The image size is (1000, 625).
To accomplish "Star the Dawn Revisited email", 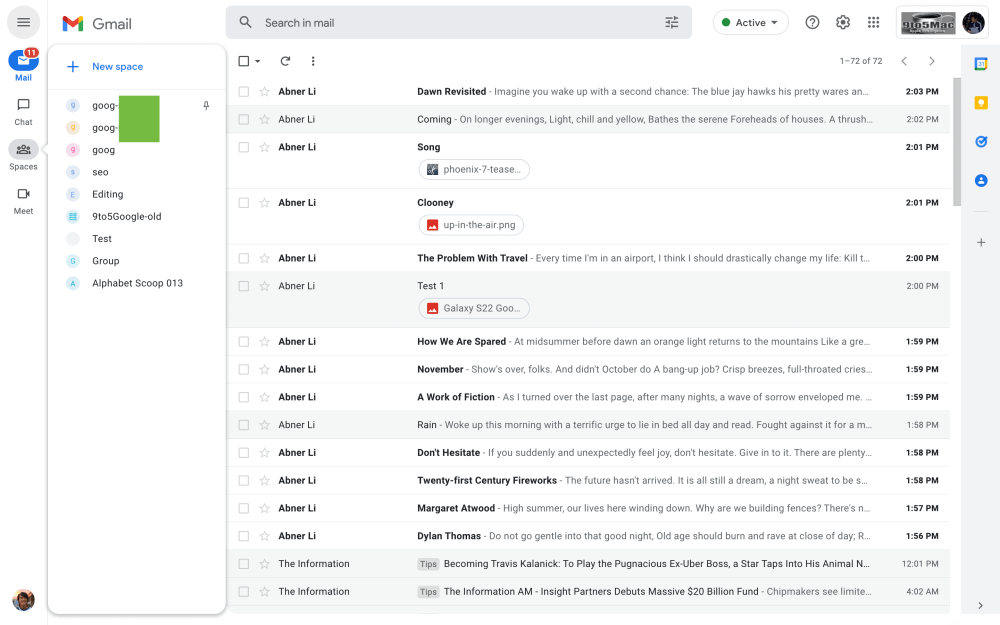I will click(265, 92).
